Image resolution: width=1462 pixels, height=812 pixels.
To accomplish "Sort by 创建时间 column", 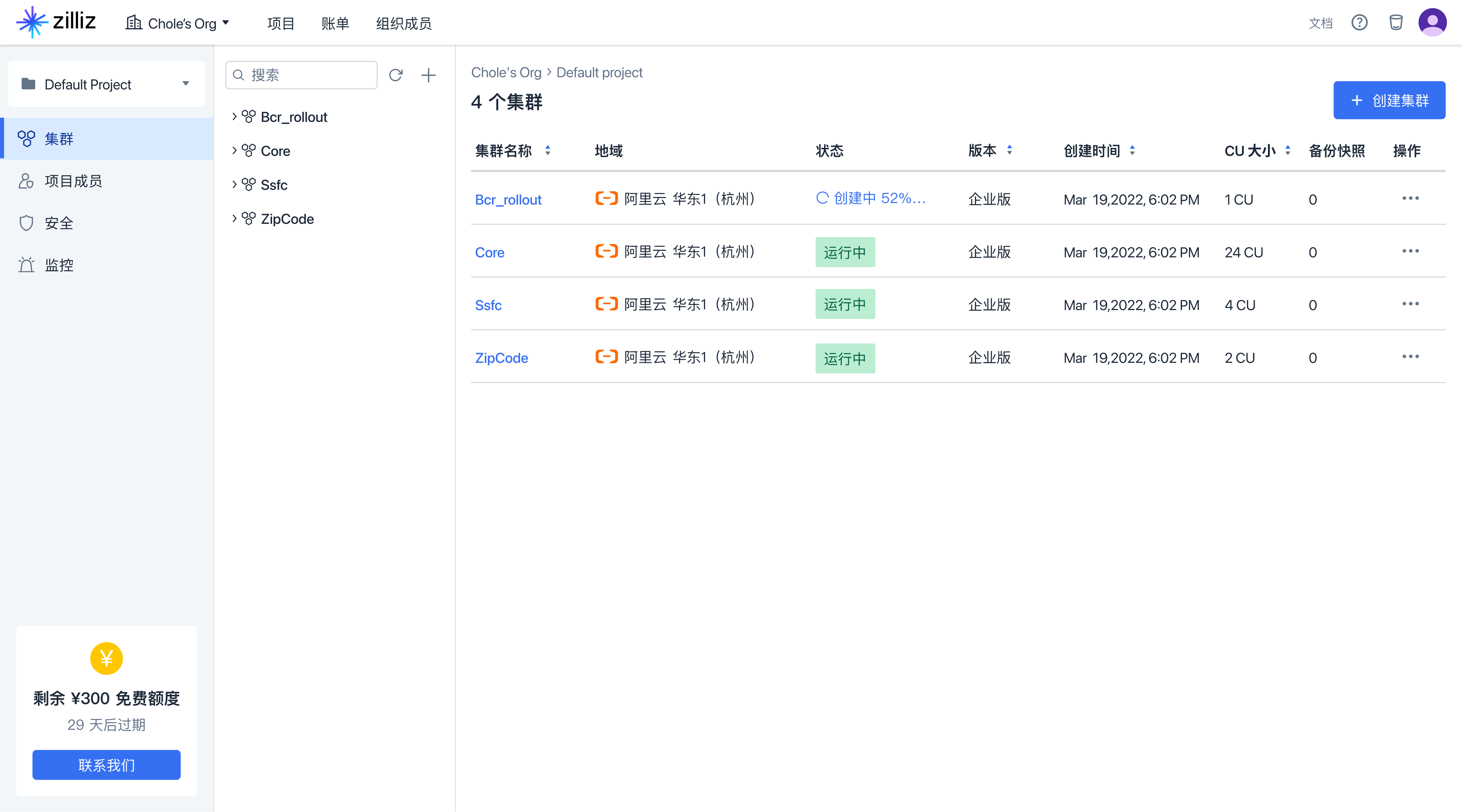I will coord(1132,150).
